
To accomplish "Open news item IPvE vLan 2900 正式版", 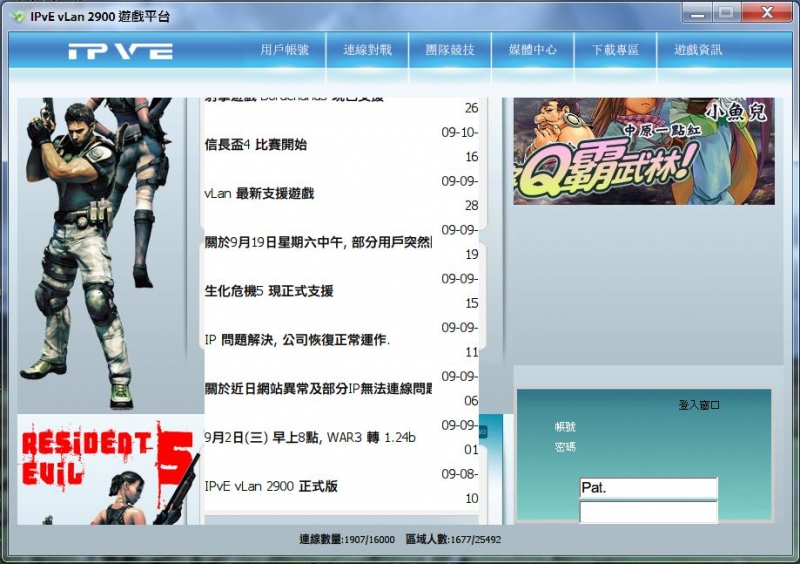I will point(271,486).
